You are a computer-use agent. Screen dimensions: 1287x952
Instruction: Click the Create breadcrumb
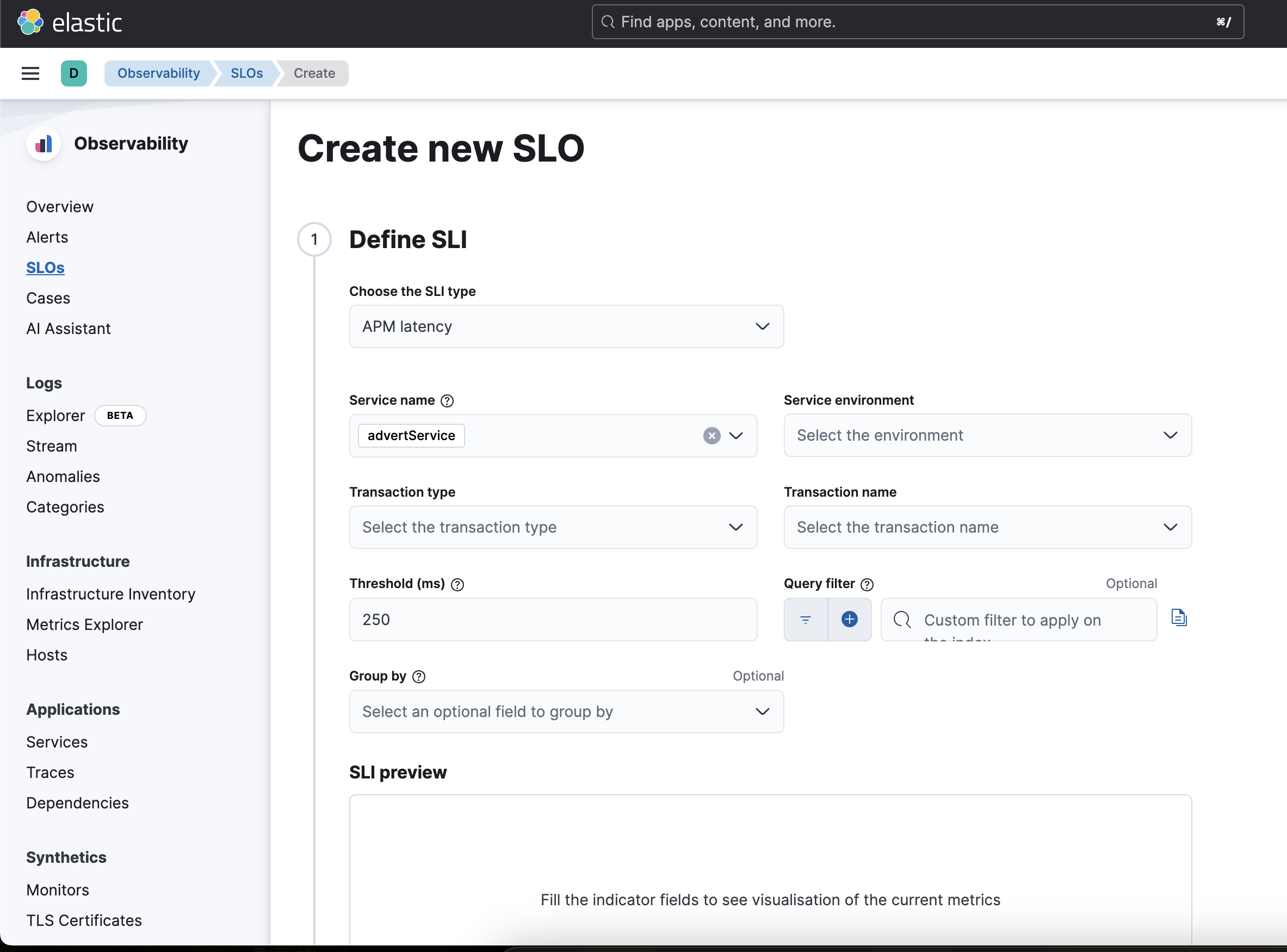tap(314, 73)
